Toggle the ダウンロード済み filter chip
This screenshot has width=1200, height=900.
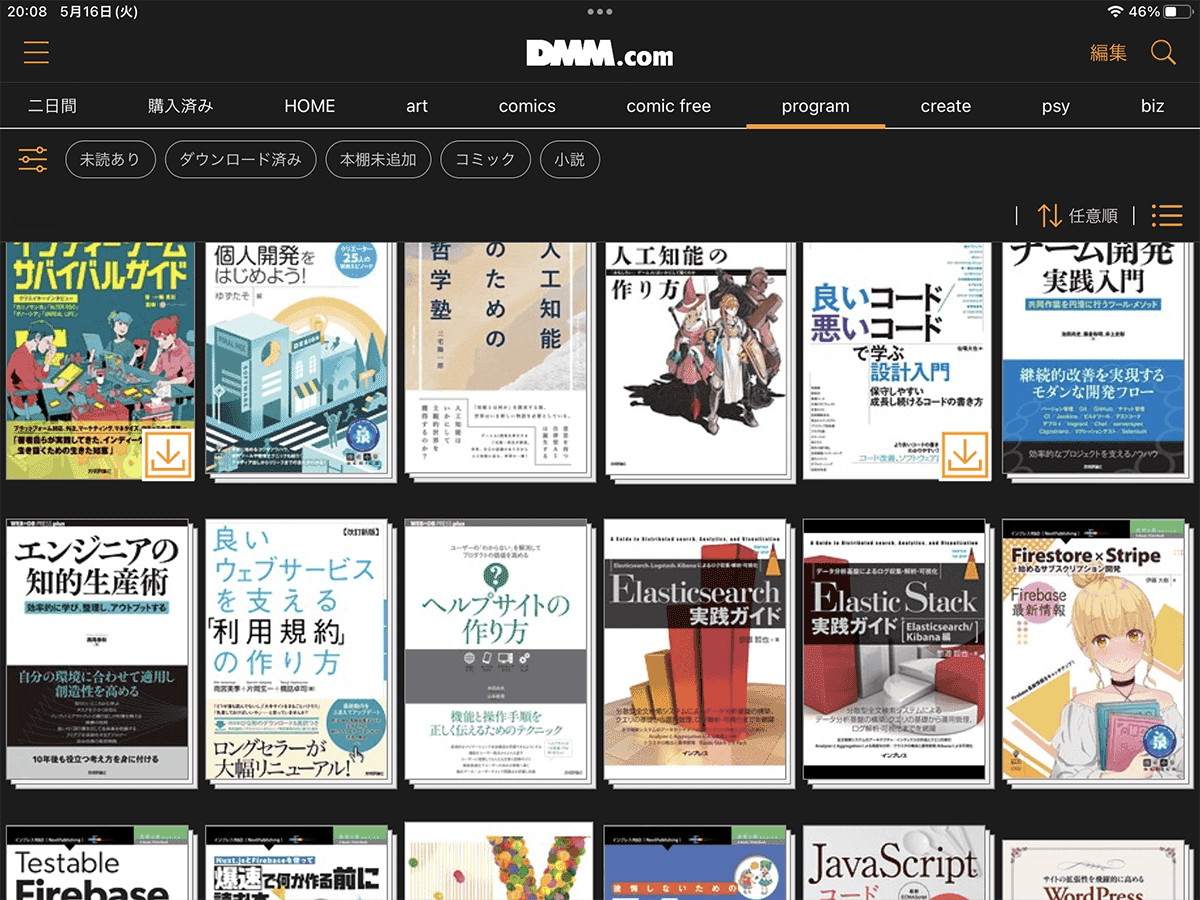coord(241,159)
